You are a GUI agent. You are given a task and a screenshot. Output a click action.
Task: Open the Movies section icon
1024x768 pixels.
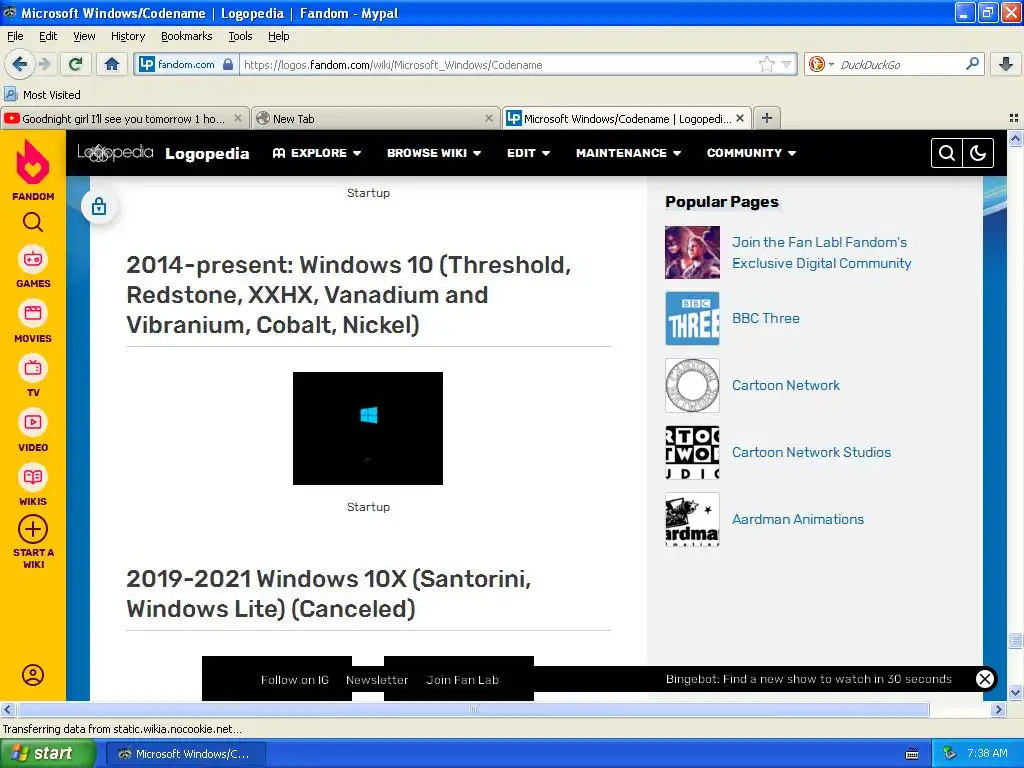(x=33, y=314)
